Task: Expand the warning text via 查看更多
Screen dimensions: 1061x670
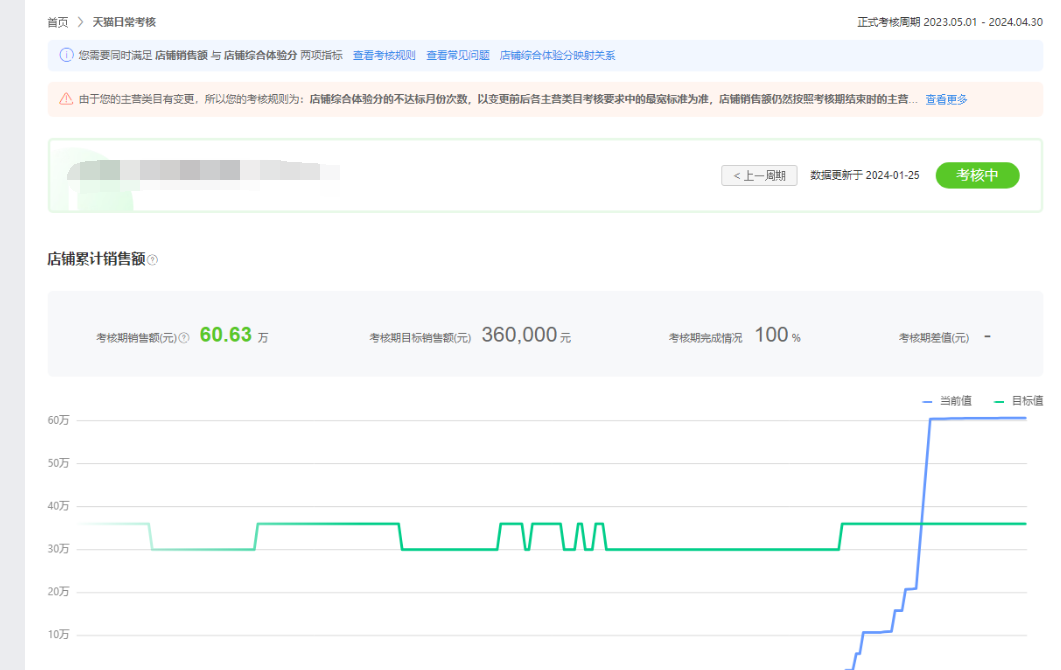Action: tap(945, 99)
